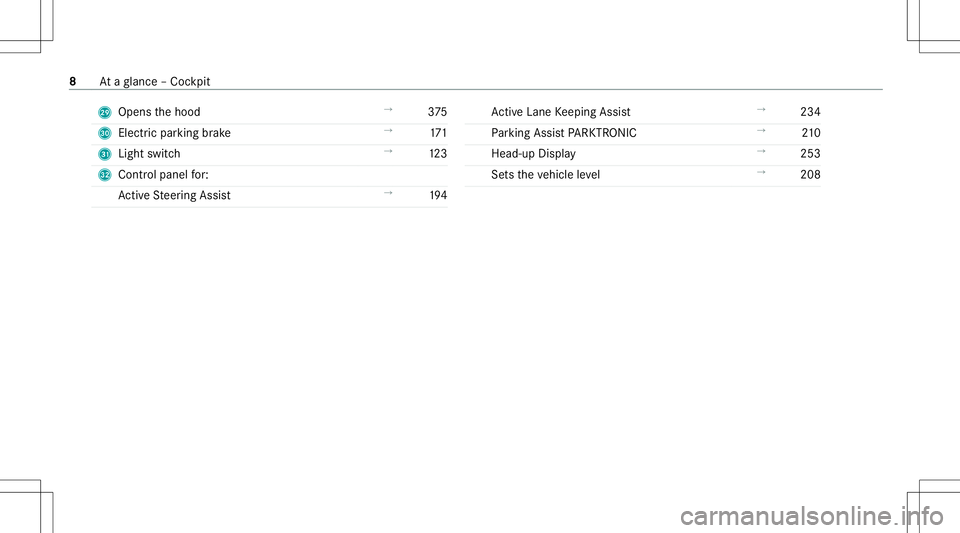Click the arrow beside Sets the vehicle level
960x533 pixels.
point(761,172)
